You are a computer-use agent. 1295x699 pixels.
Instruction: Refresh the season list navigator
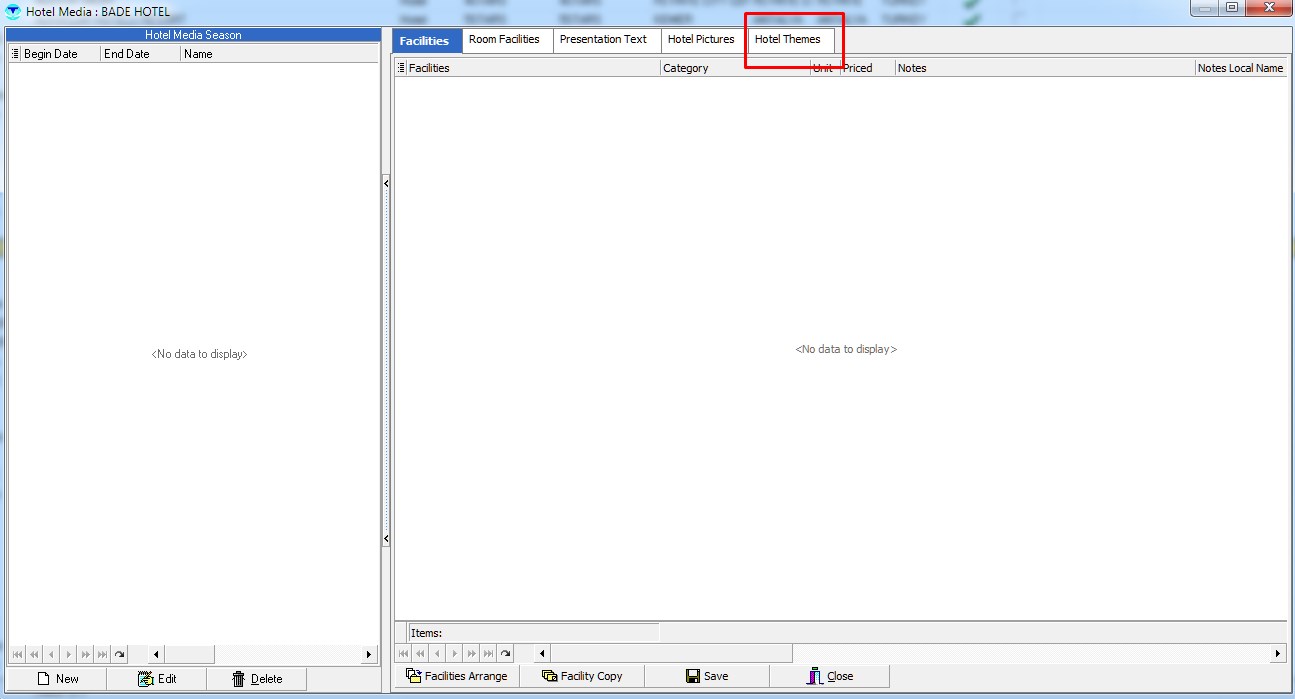point(119,655)
